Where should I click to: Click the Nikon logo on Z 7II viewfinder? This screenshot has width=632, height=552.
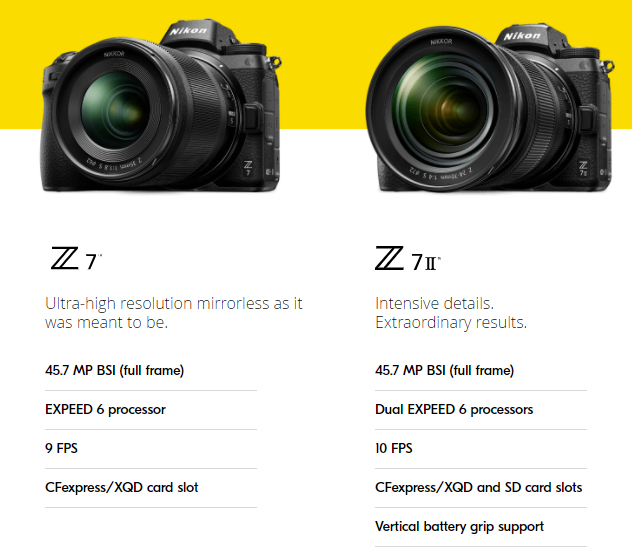(x=522, y=36)
